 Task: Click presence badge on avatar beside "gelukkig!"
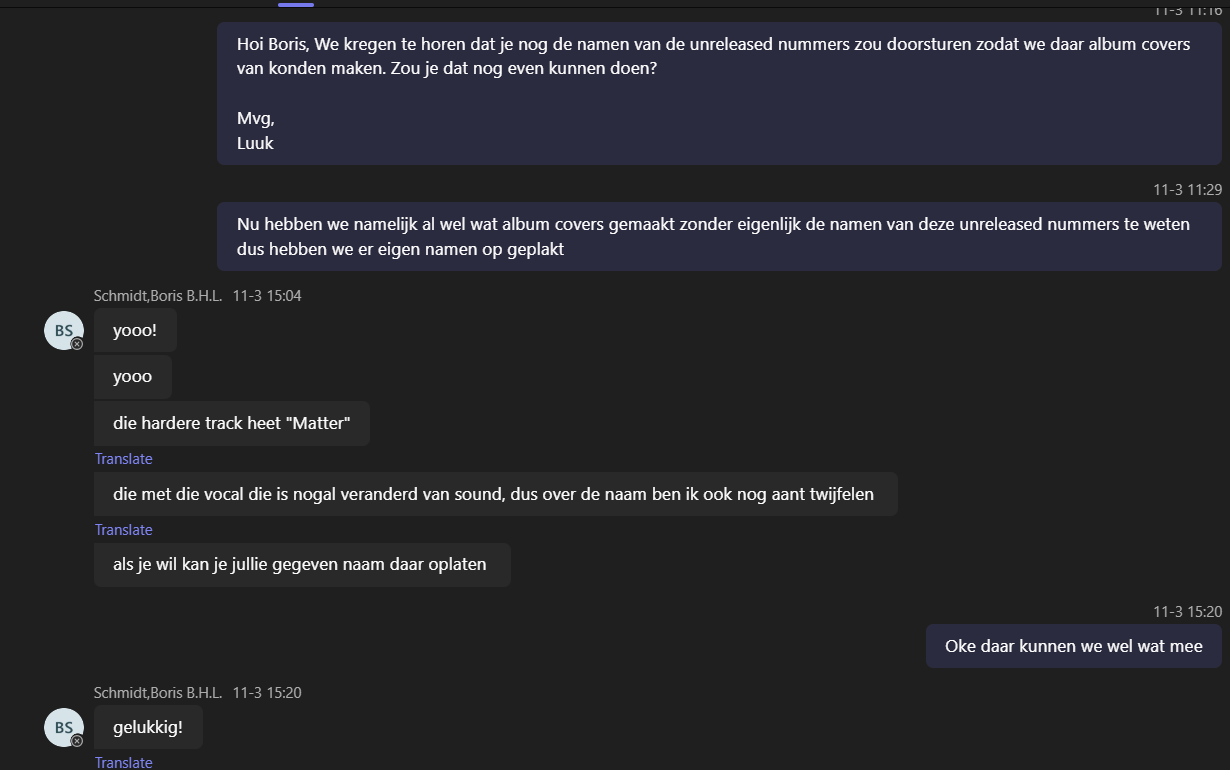77,741
